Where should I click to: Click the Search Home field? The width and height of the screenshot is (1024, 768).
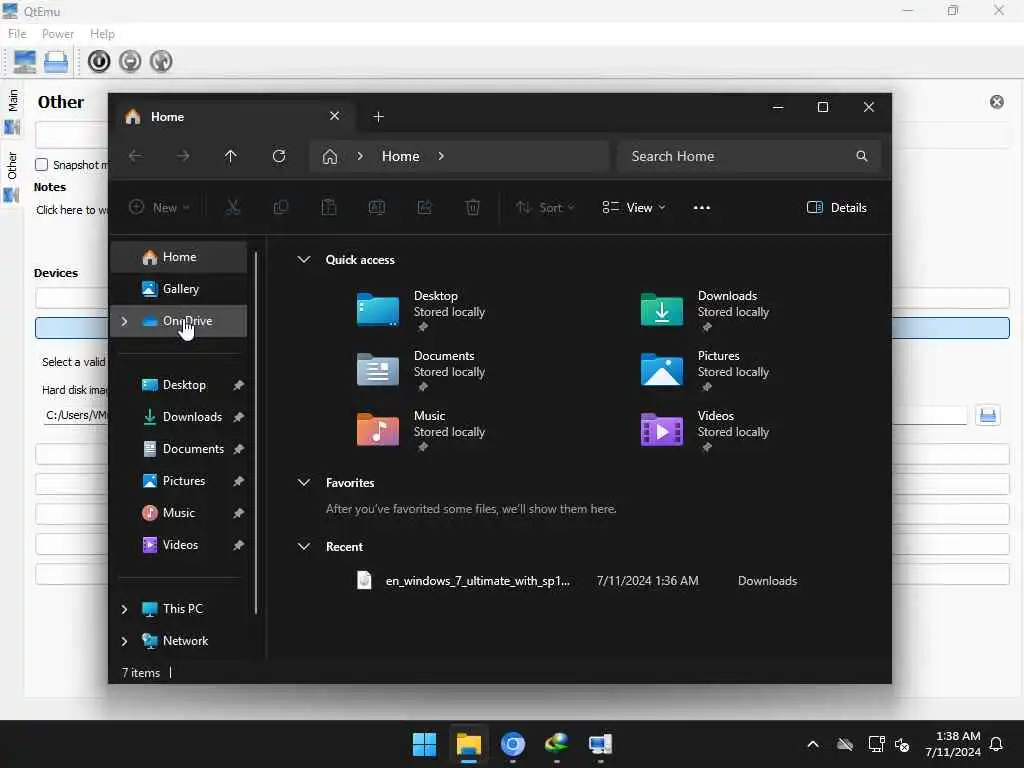click(749, 156)
